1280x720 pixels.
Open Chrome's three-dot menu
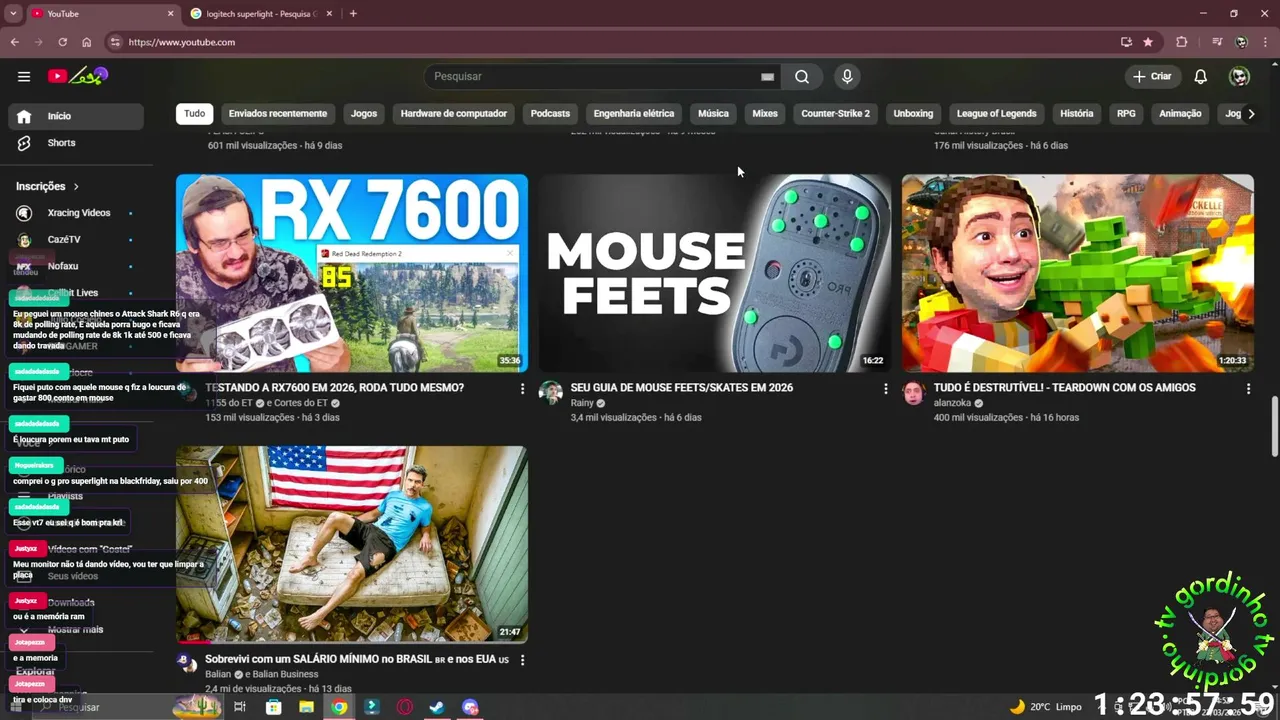pos(1265,42)
